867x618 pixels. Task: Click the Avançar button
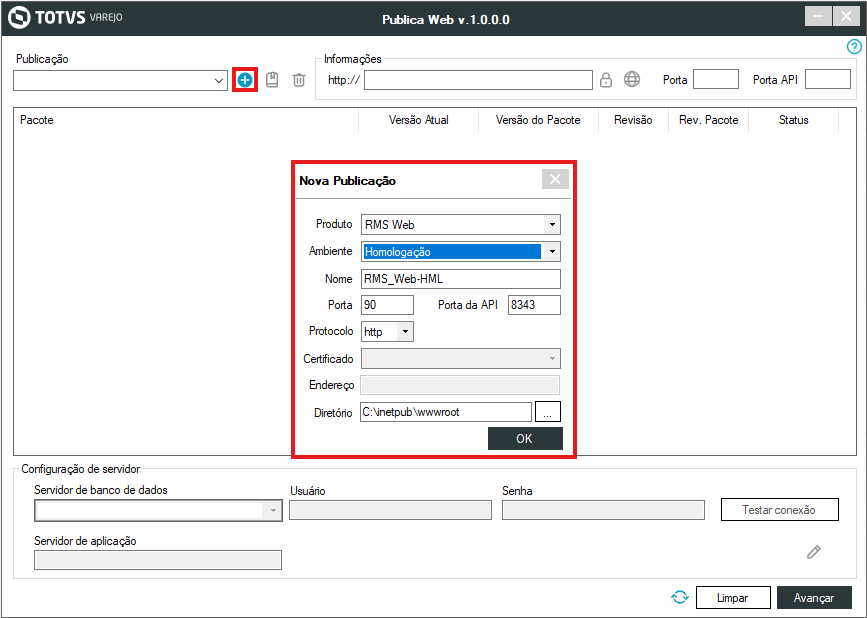pyautogui.click(x=814, y=598)
